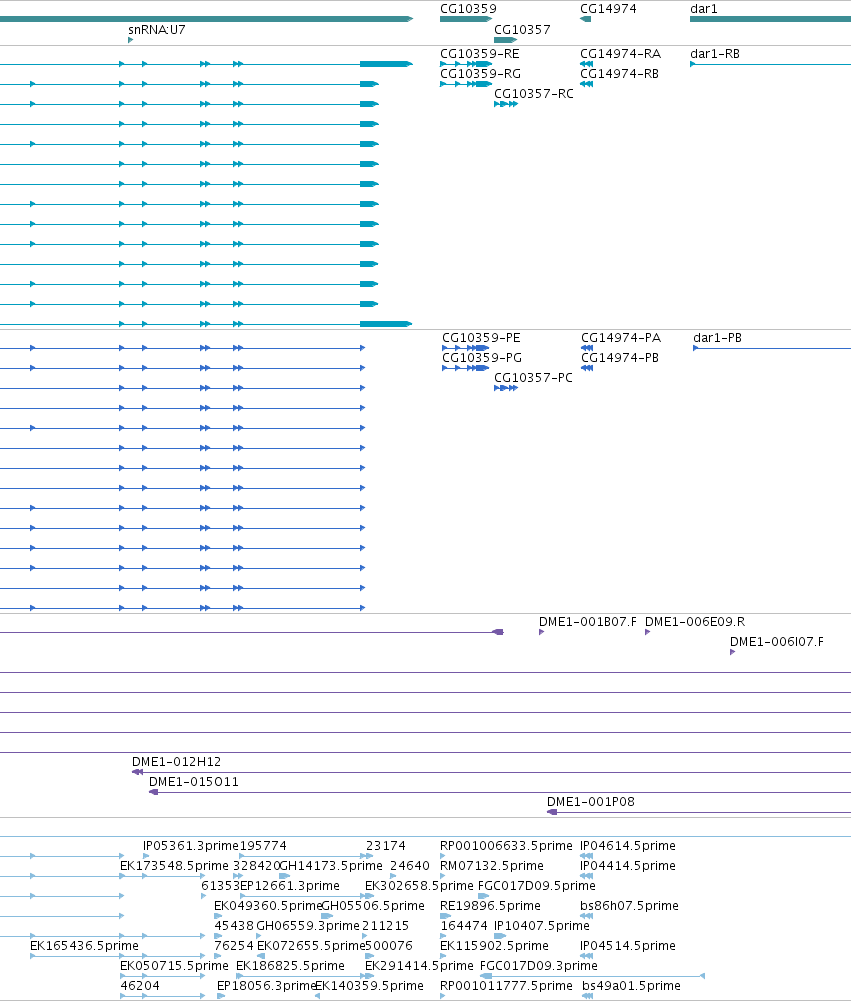The height and width of the screenshot is (1001, 851).
Task: Select EST bs49a01.5prime
Action: point(631,986)
